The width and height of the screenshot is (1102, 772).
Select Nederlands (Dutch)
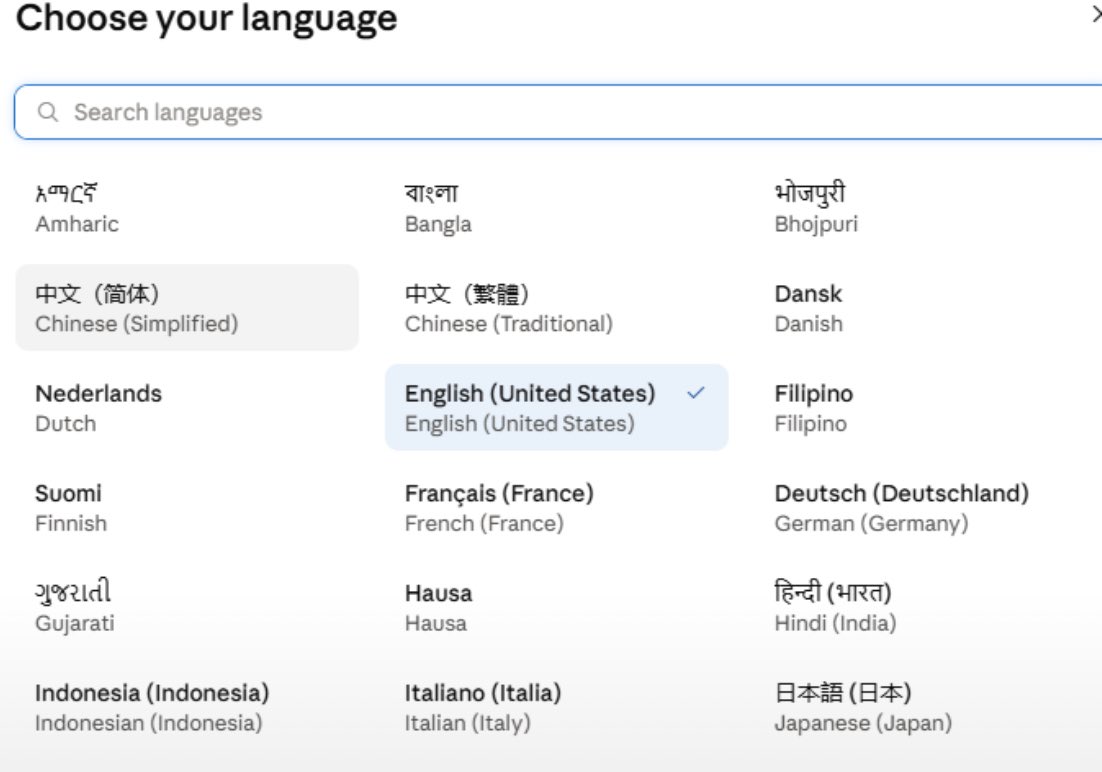tap(187, 408)
